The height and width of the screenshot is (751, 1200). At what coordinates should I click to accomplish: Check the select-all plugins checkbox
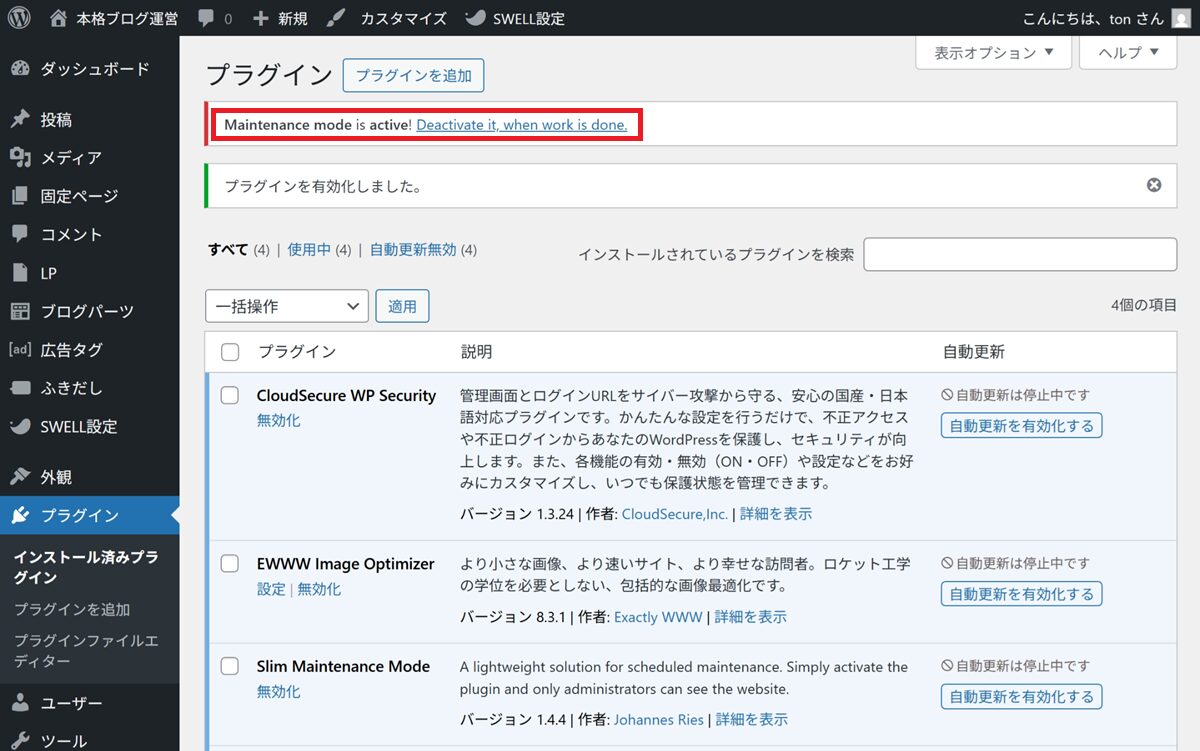coord(230,352)
